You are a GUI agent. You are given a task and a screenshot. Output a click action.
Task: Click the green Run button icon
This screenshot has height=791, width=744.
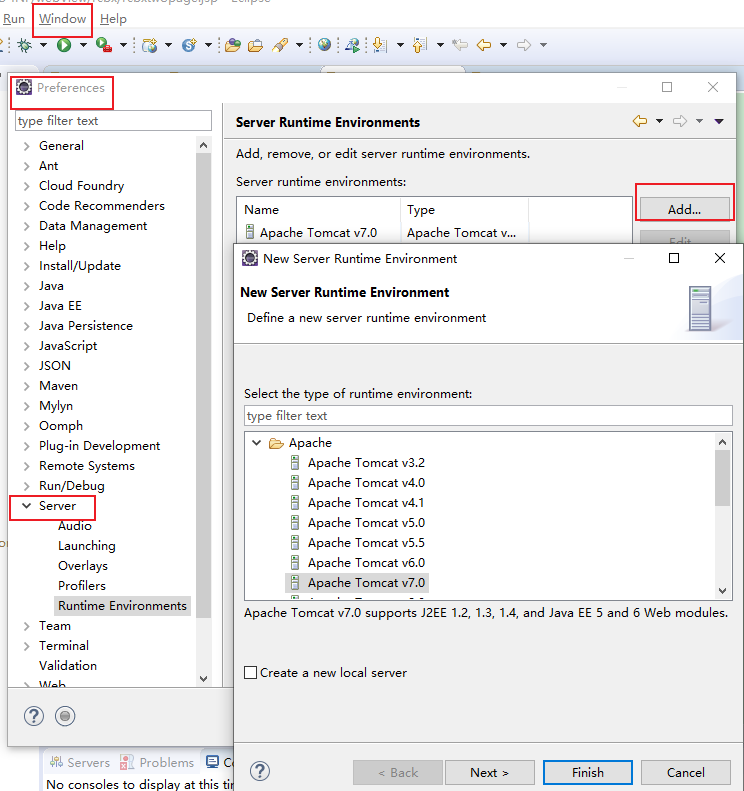tap(64, 45)
